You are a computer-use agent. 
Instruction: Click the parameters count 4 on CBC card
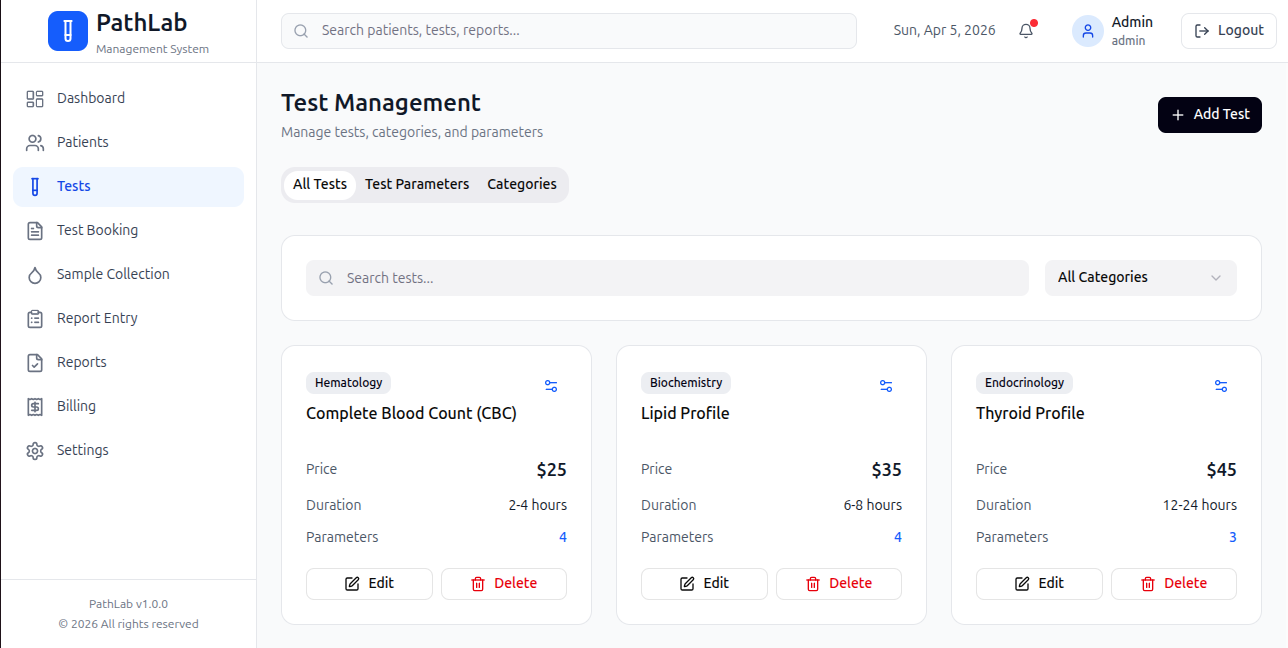pyautogui.click(x=563, y=537)
